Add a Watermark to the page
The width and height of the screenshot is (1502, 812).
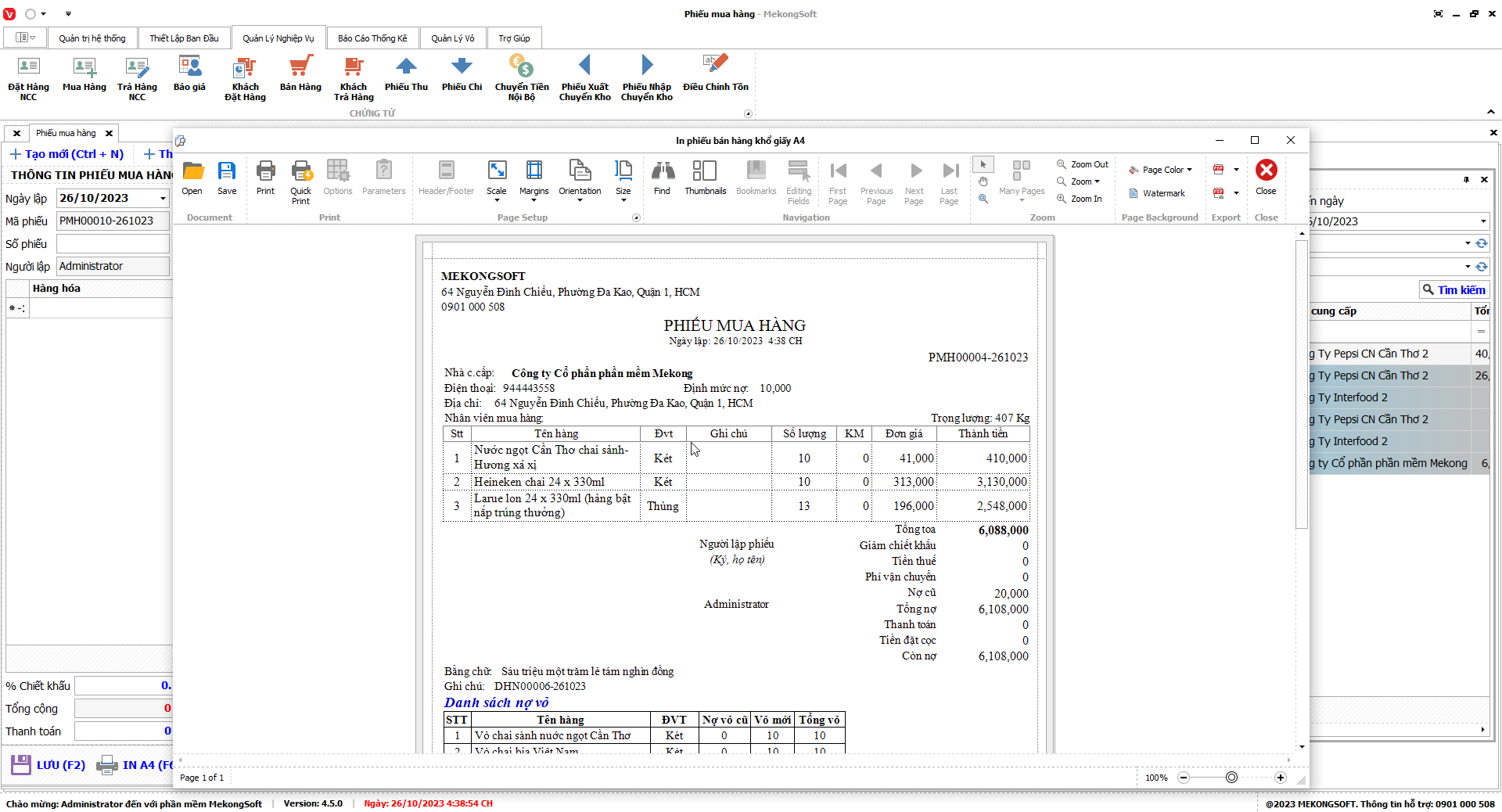[1156, 193]
